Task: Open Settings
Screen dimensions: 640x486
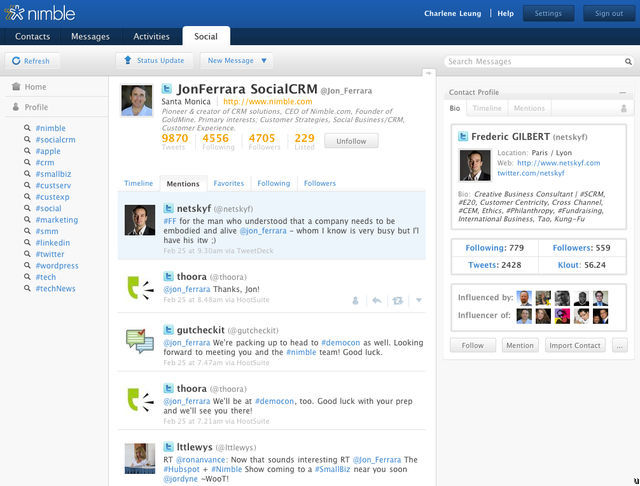Action: click(548, 13)
